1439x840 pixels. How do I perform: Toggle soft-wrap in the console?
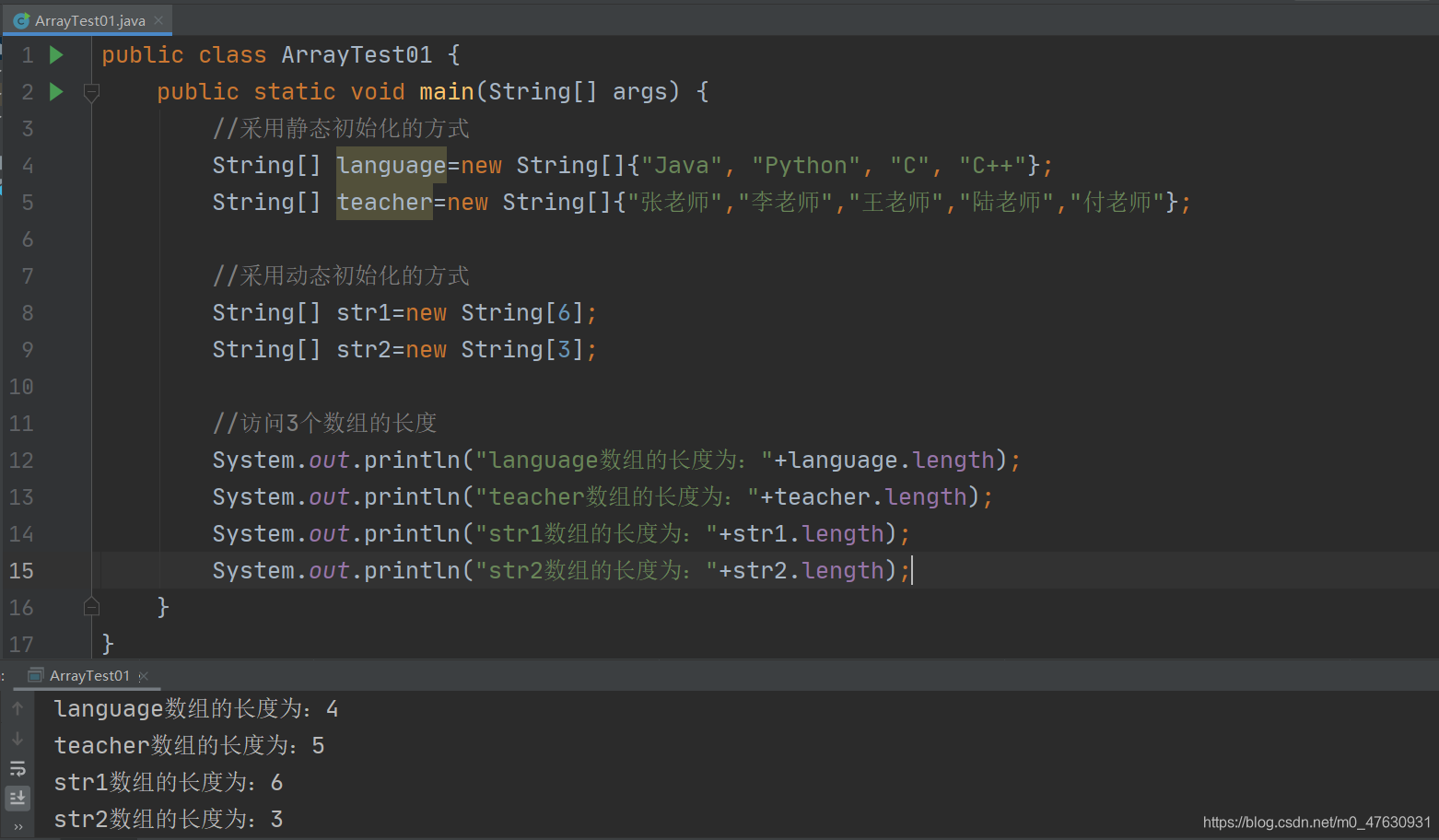click(x=18, y=768)
